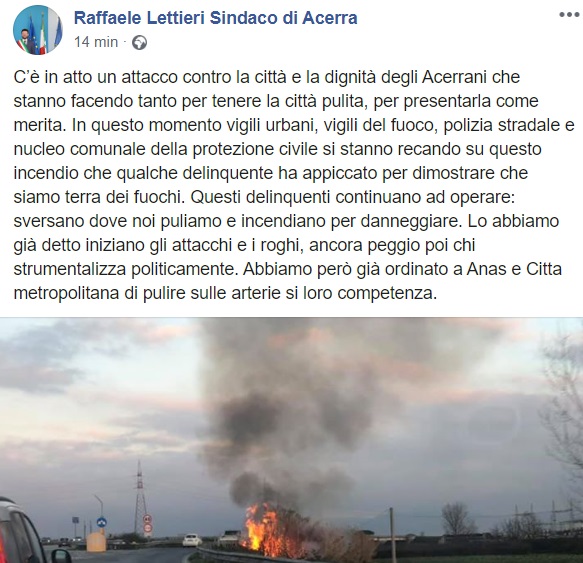Click the red speed-limit signs in photo
583x563 pixels.
click(148, 523)
